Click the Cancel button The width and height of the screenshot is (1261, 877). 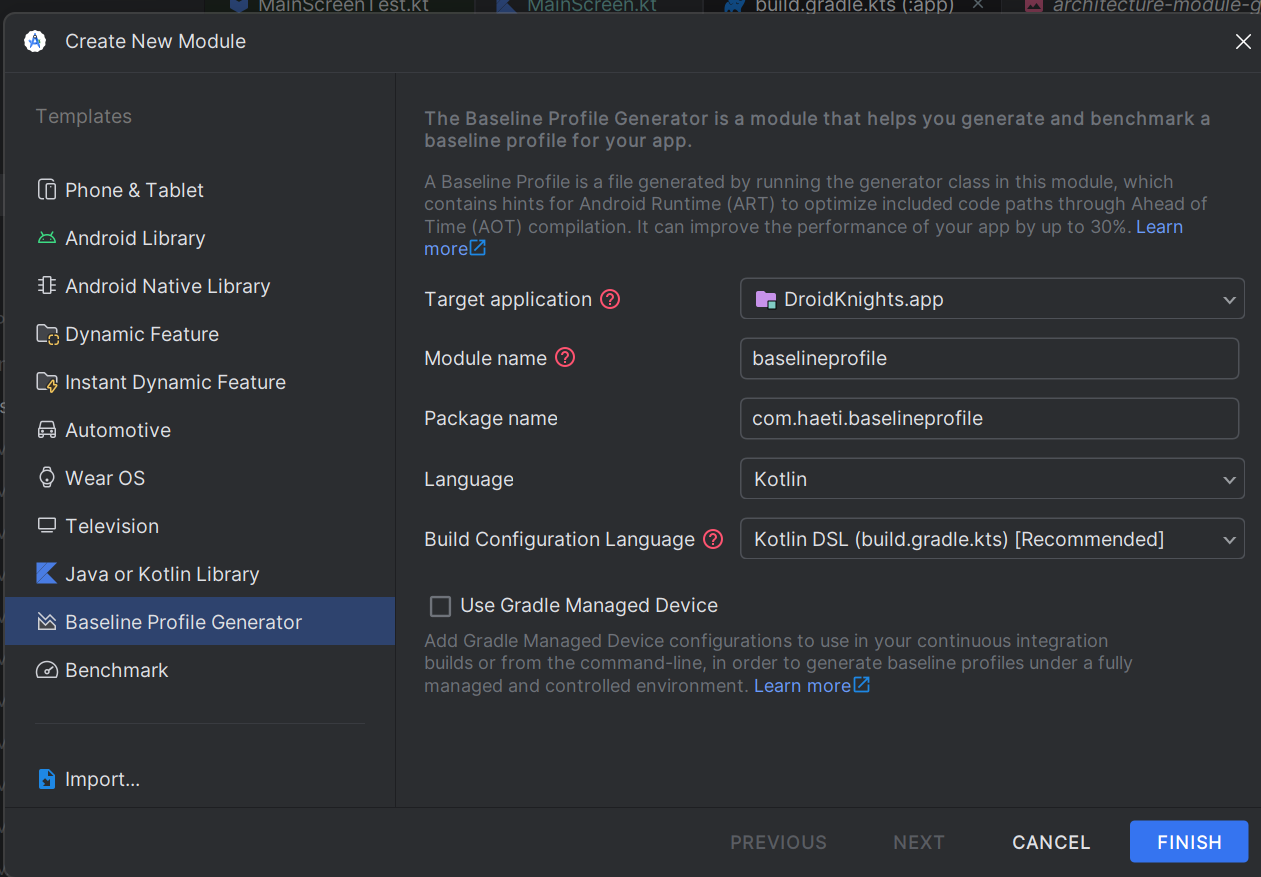[1051, 842]
